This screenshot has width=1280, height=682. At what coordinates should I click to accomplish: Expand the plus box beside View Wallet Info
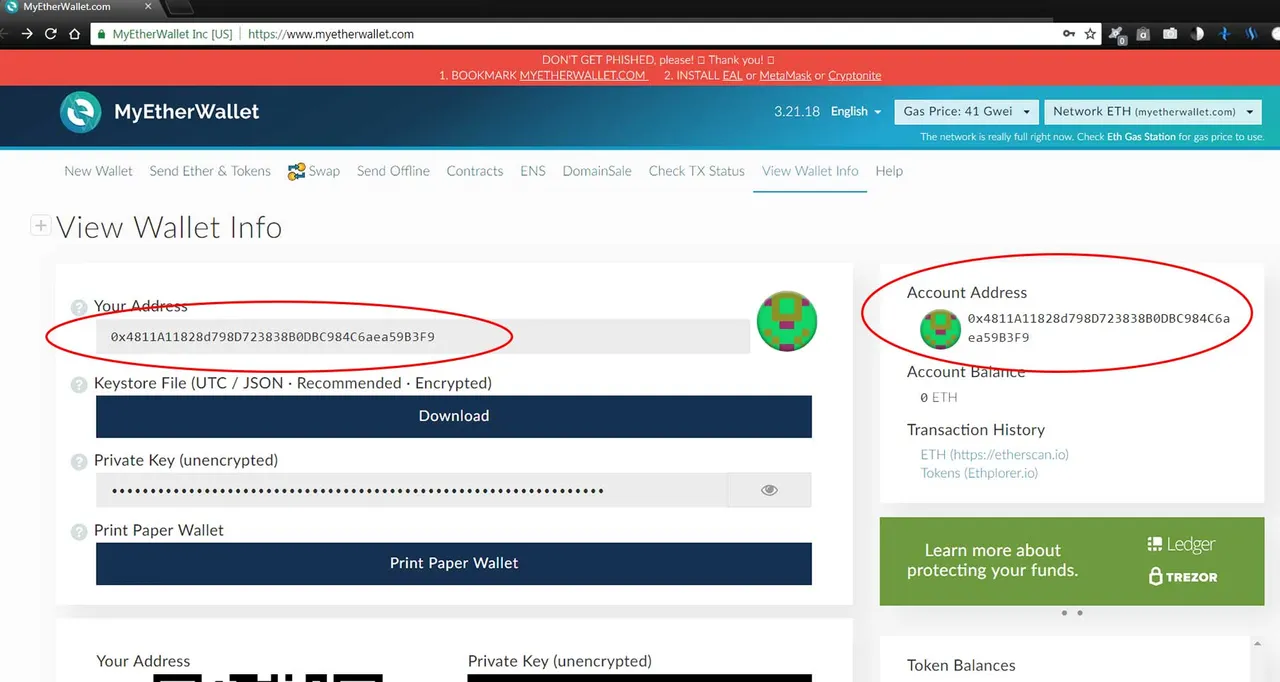click(41, 226)
